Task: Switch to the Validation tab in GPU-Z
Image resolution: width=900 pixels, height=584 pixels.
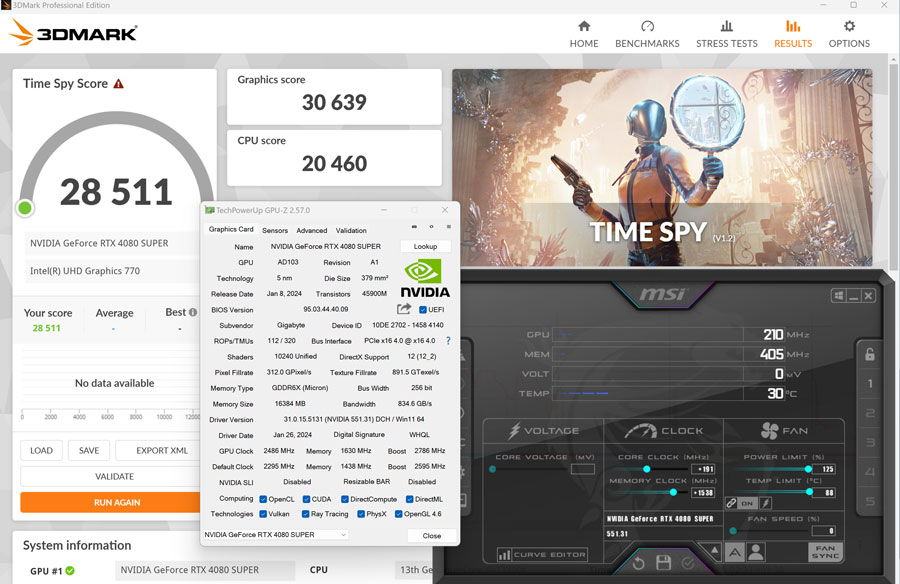Action: point(352,230)
